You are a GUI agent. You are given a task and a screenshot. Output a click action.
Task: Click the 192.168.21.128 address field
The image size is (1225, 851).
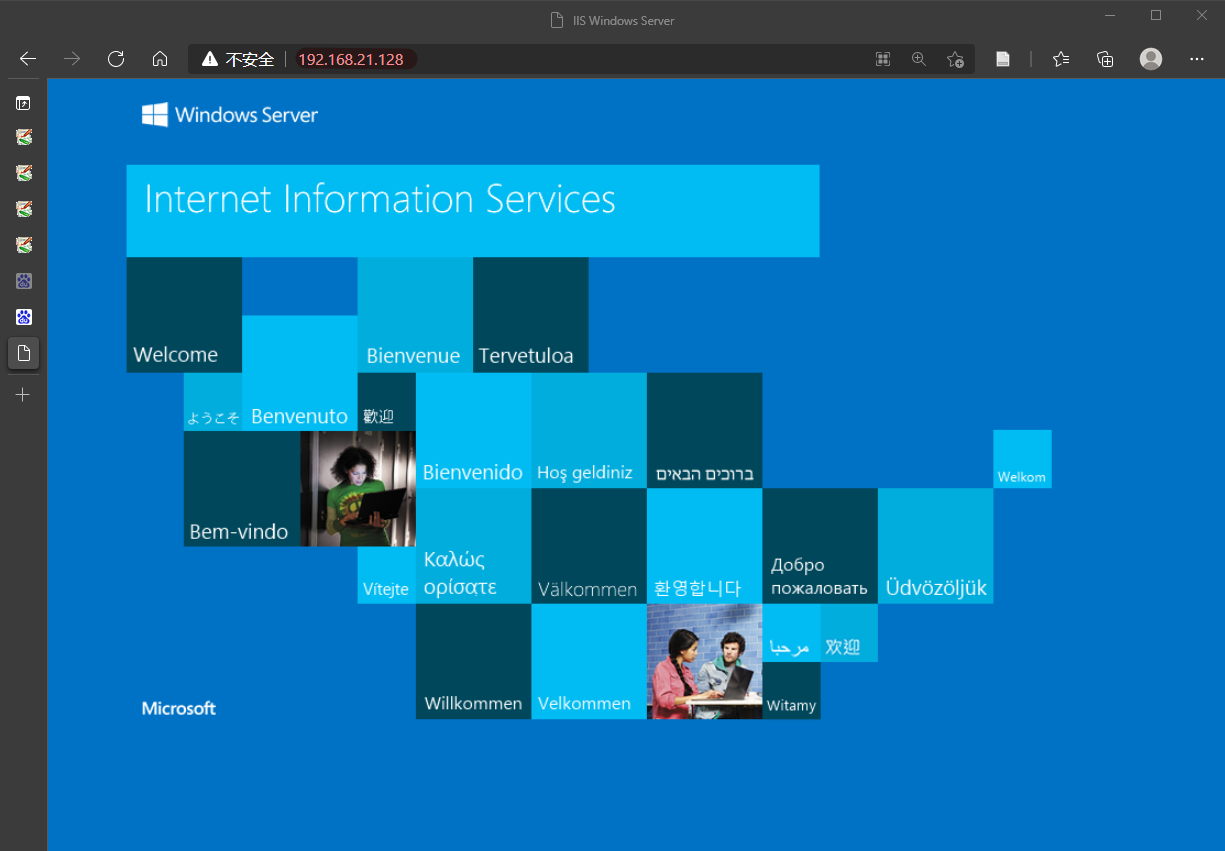tap(351, 59)
